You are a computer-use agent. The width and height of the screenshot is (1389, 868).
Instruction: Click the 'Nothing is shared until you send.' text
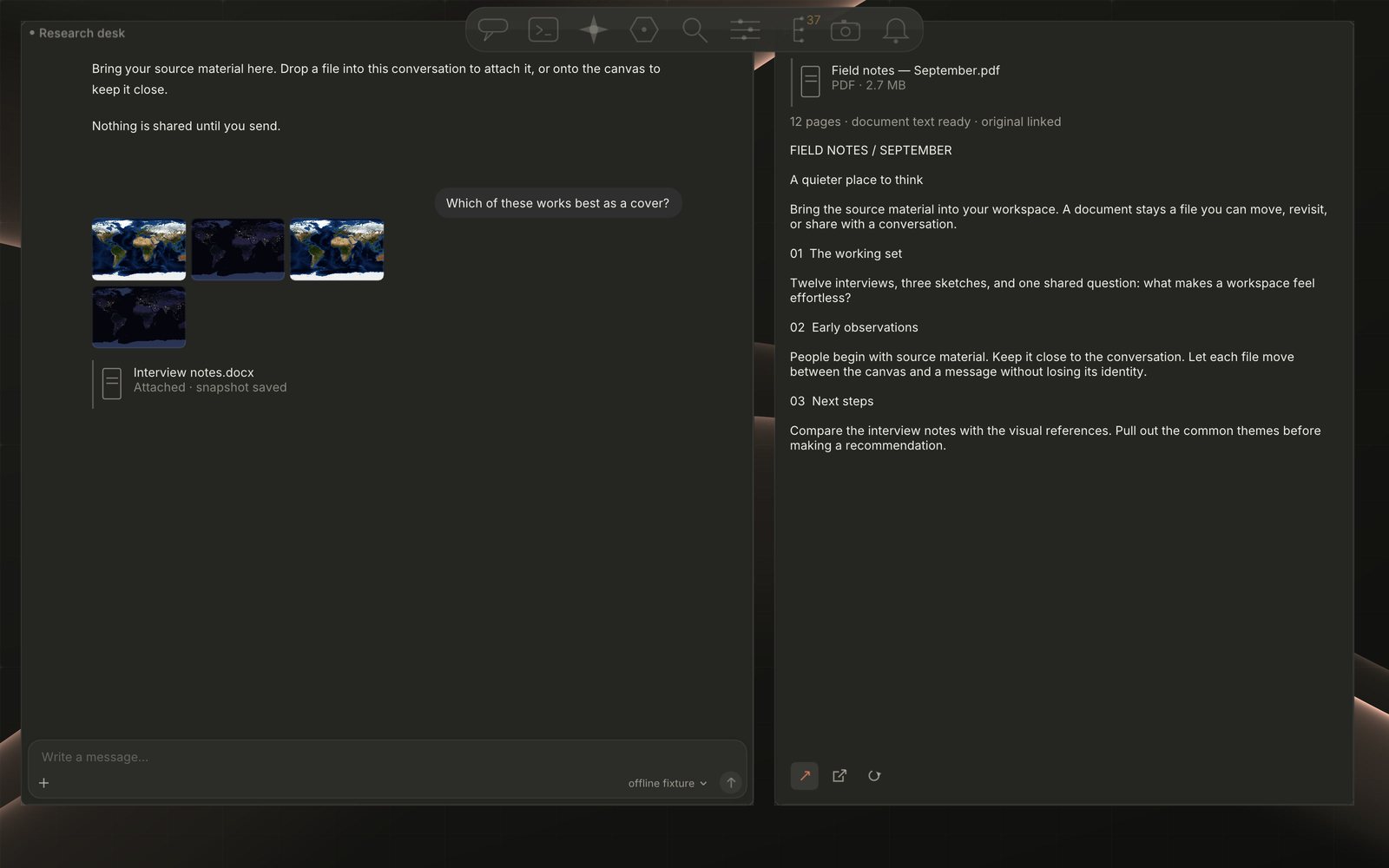point(186,126)
